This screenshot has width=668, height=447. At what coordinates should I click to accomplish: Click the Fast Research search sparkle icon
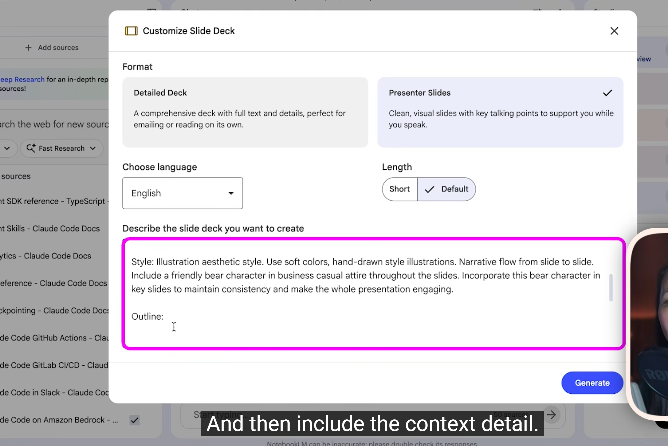coord(31,148)
